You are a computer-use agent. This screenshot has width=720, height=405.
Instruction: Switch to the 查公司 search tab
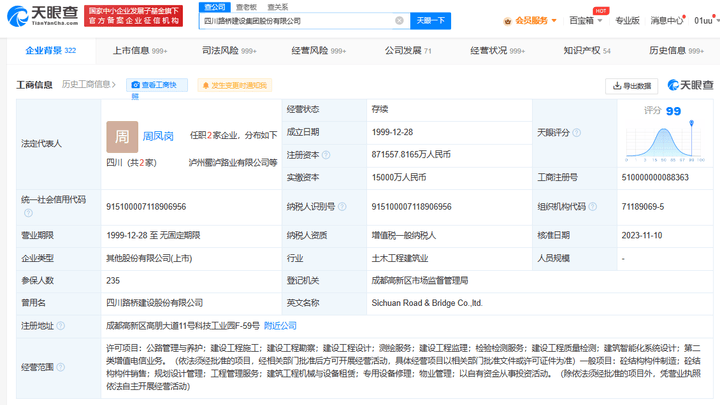pos(214,7)
